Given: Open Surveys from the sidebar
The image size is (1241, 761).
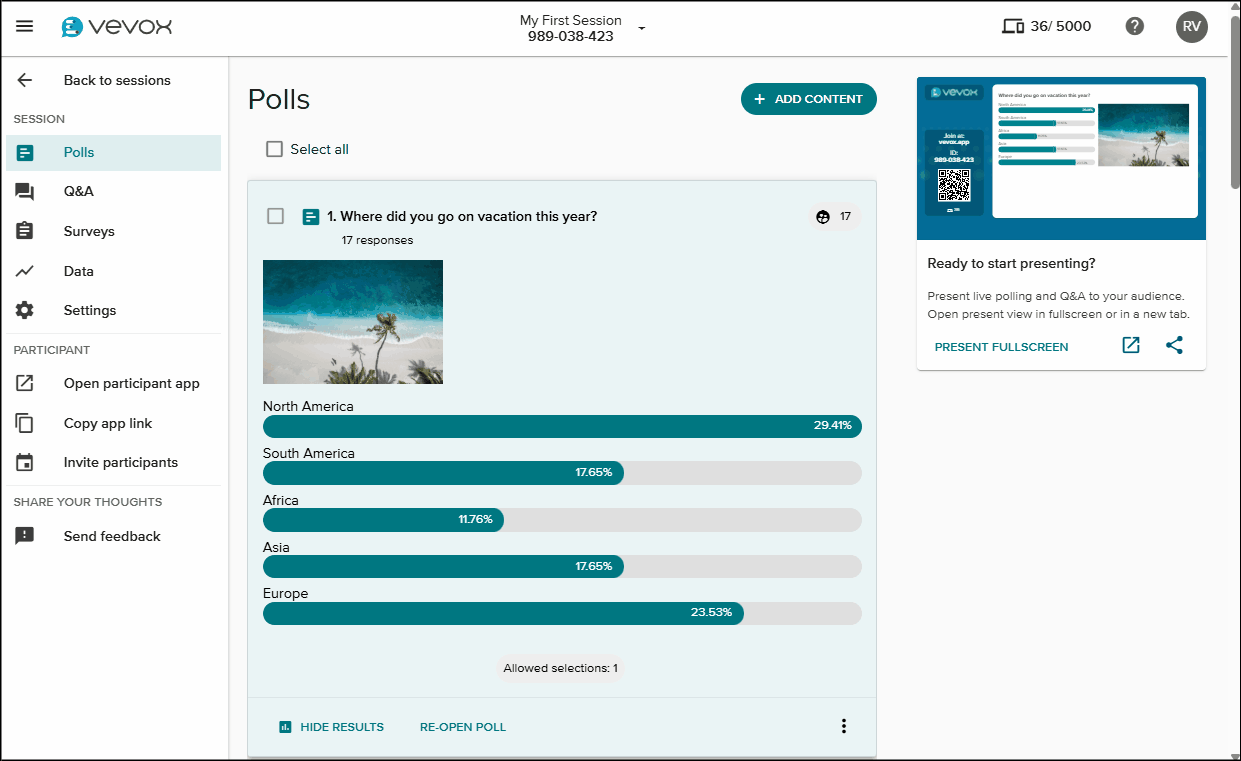Looking at the screenshot, I should [x=89, y=231].
